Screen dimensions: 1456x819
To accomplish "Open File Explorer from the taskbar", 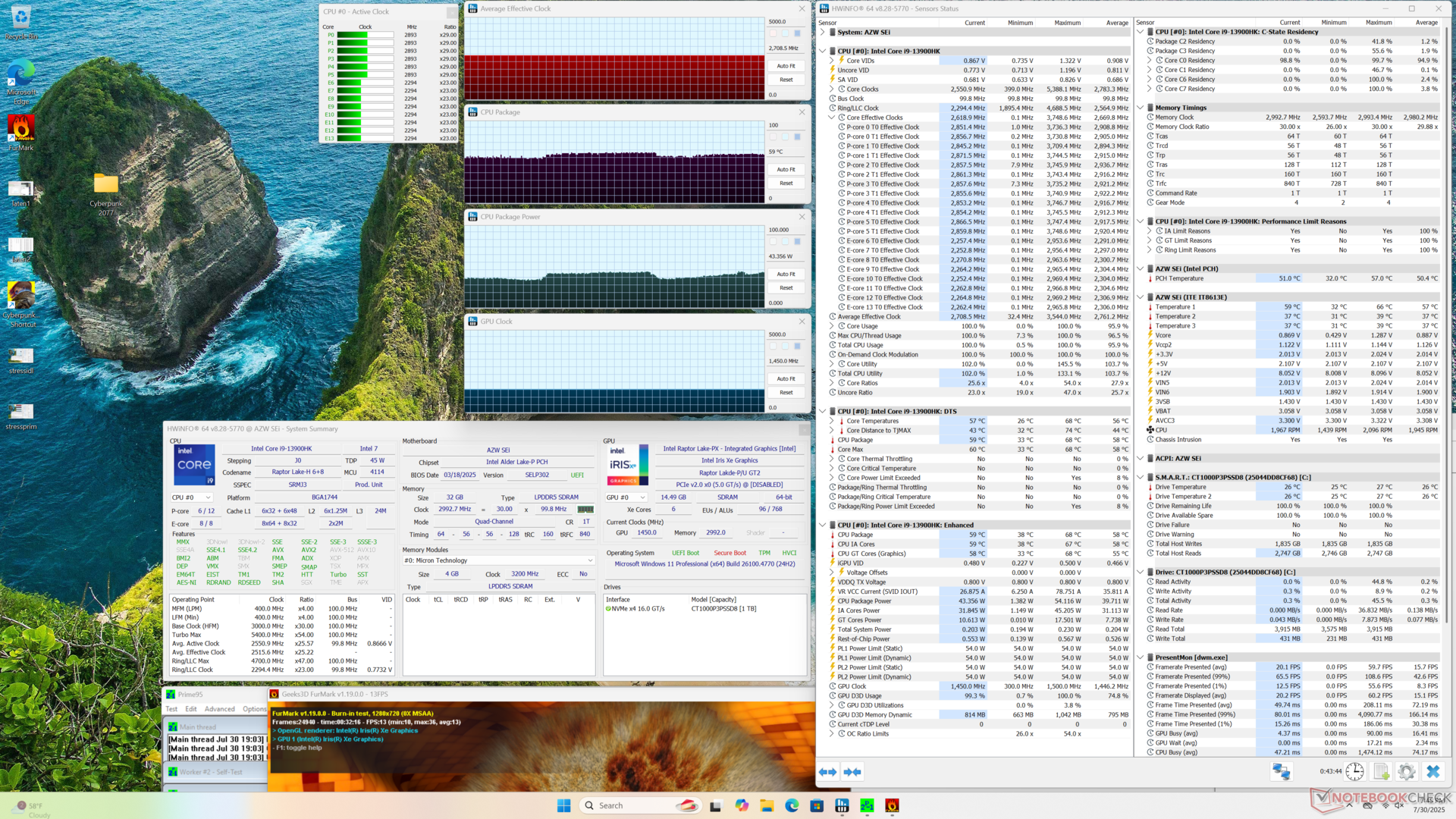I will pyautogui.click(x=766, y=805).
